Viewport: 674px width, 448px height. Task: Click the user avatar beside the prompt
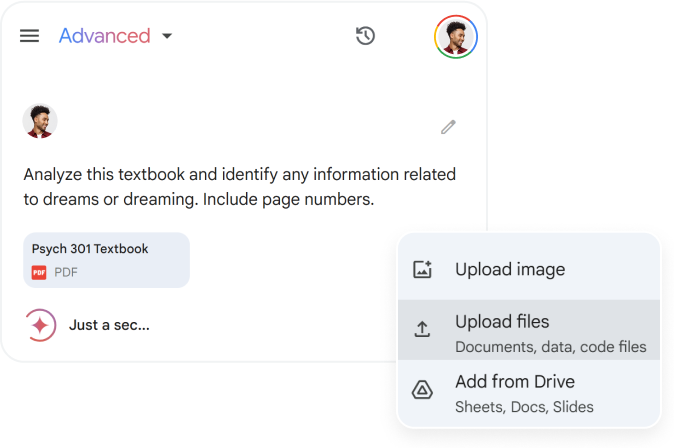coord(40,121)
